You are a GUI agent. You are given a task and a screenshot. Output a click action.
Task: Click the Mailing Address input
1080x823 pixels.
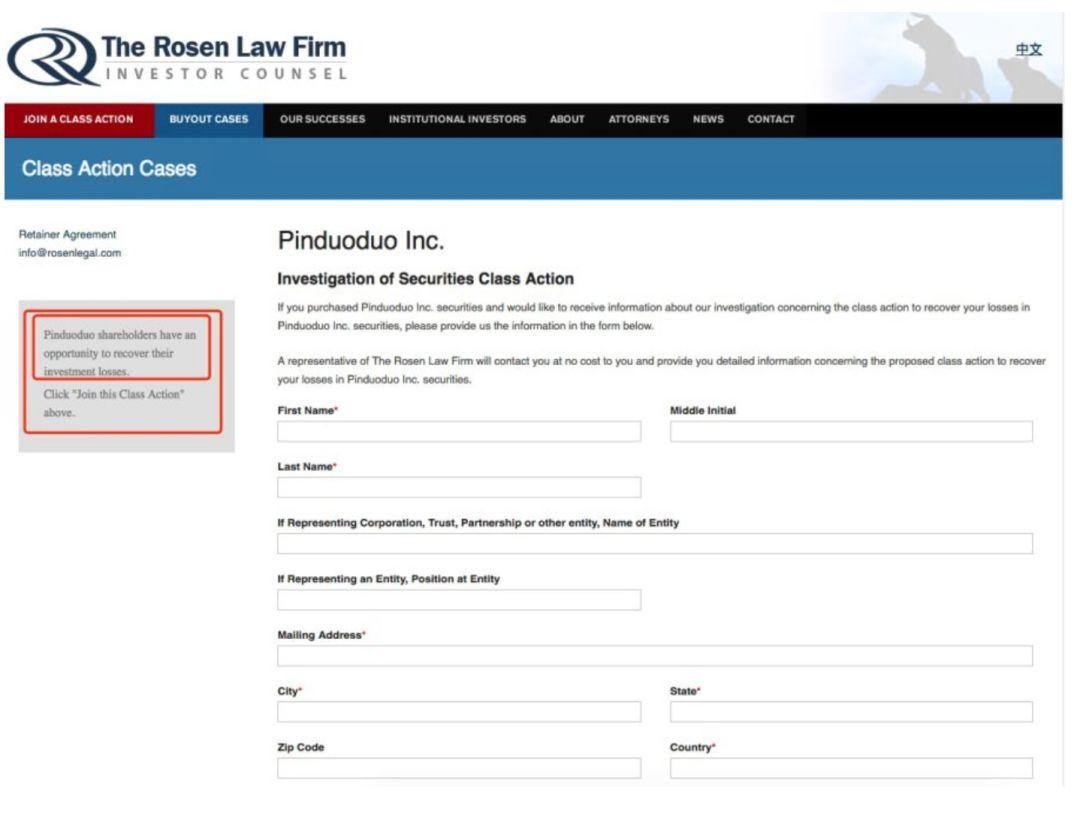click(655, 656)
